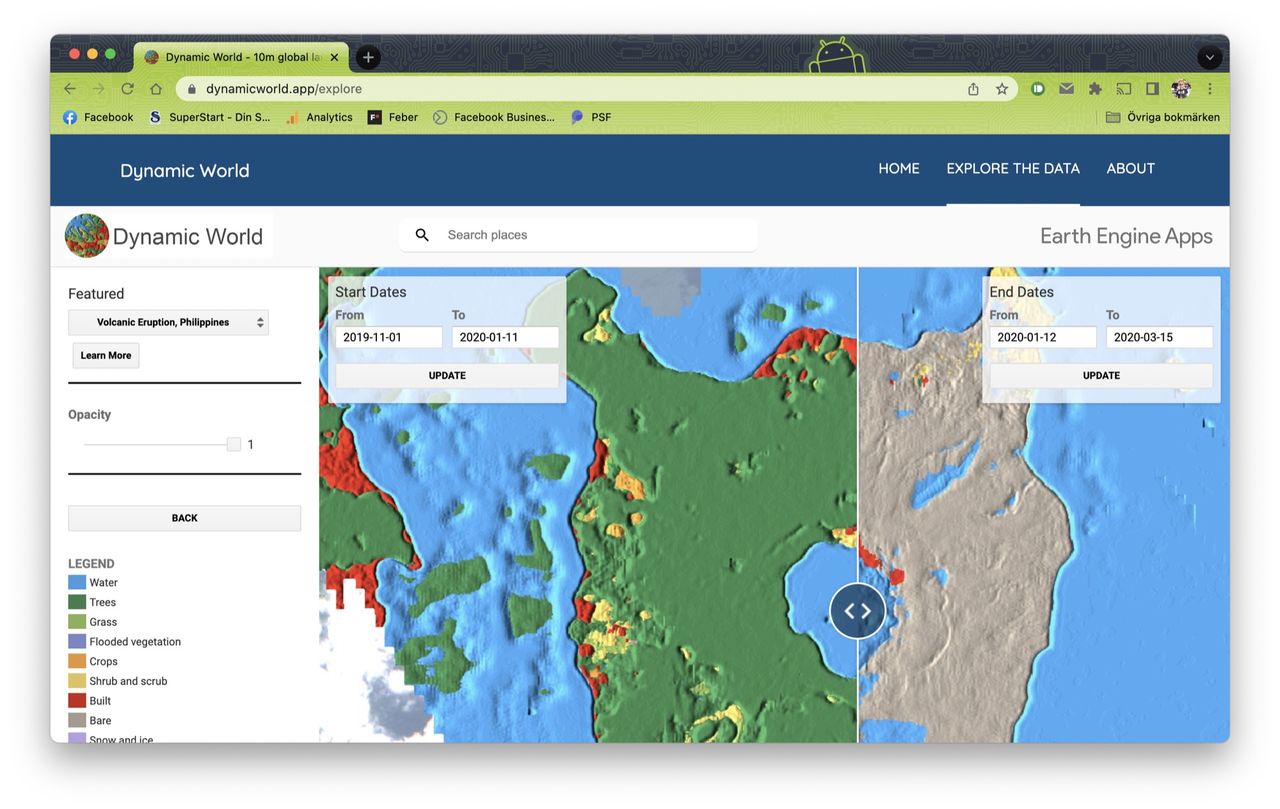This screenshot has height=809, width=1280.
Task: Open the Chrome extensions puzzle icon
Action: (1095, 89)
